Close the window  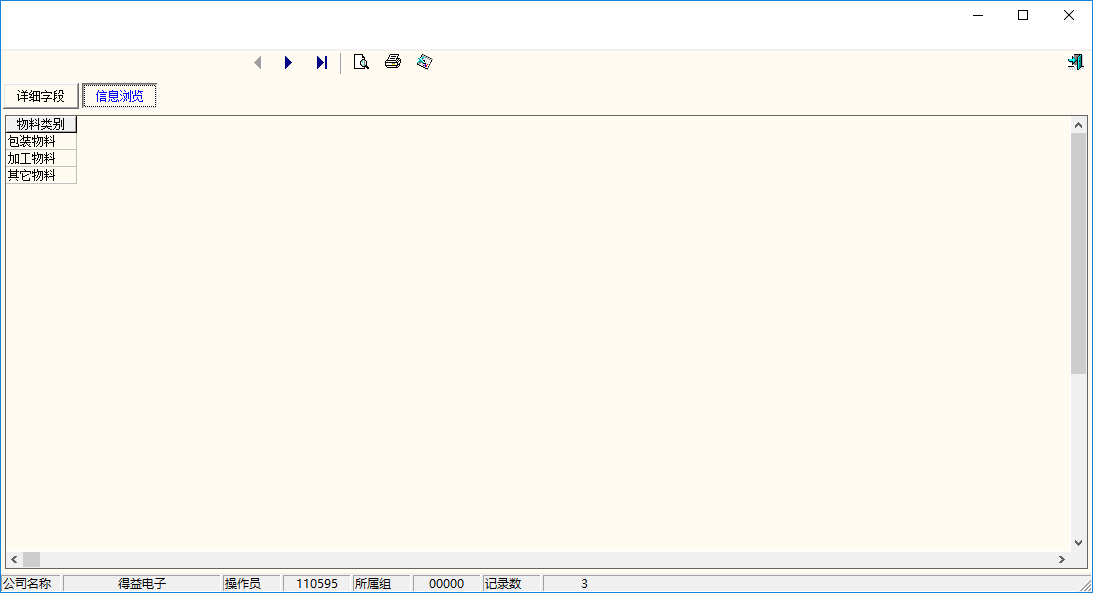coord(1069,15)
